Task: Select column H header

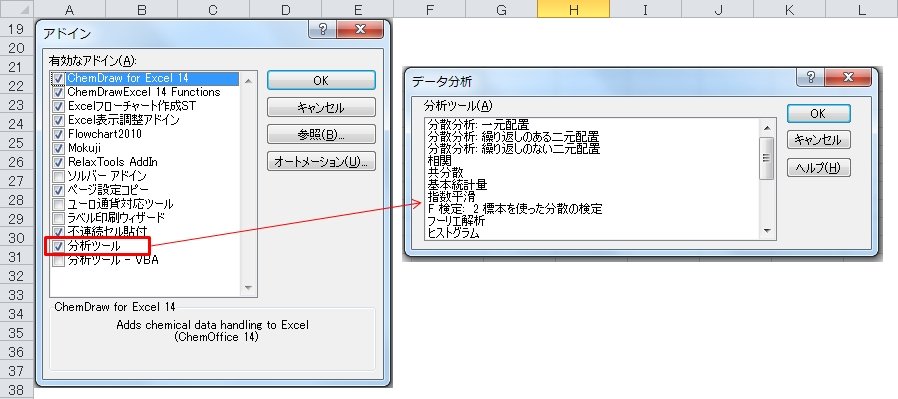Action: pos(573,9)
